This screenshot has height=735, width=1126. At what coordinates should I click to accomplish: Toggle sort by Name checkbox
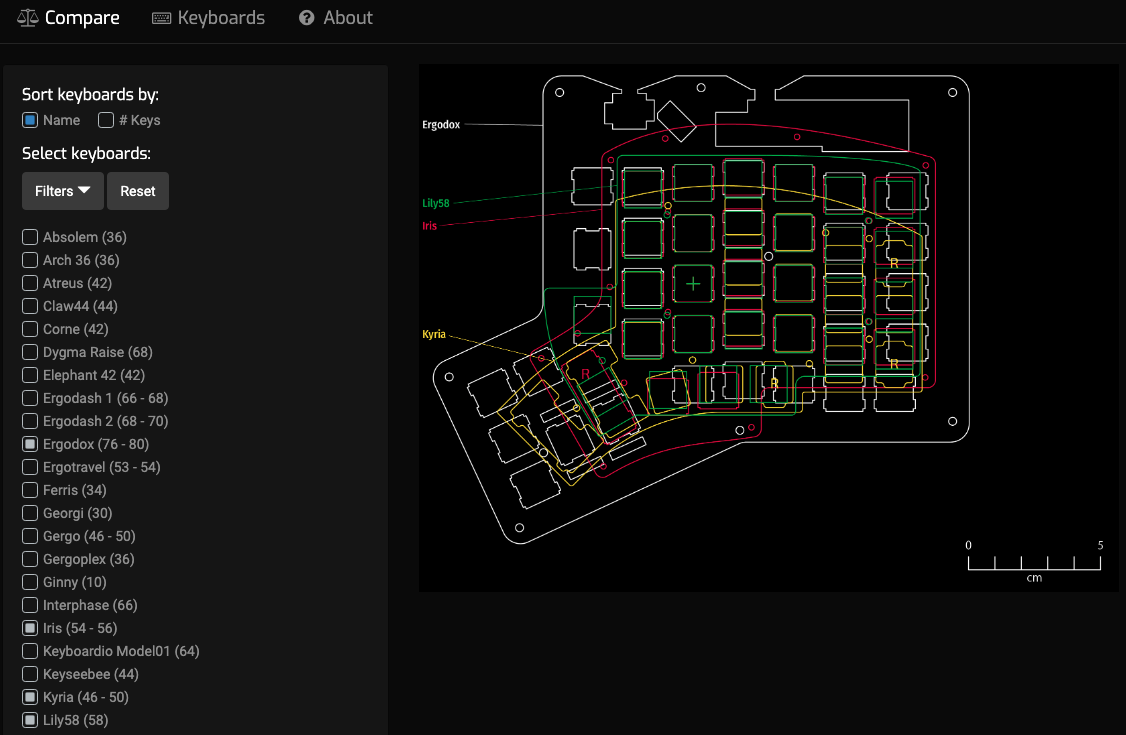30,120
